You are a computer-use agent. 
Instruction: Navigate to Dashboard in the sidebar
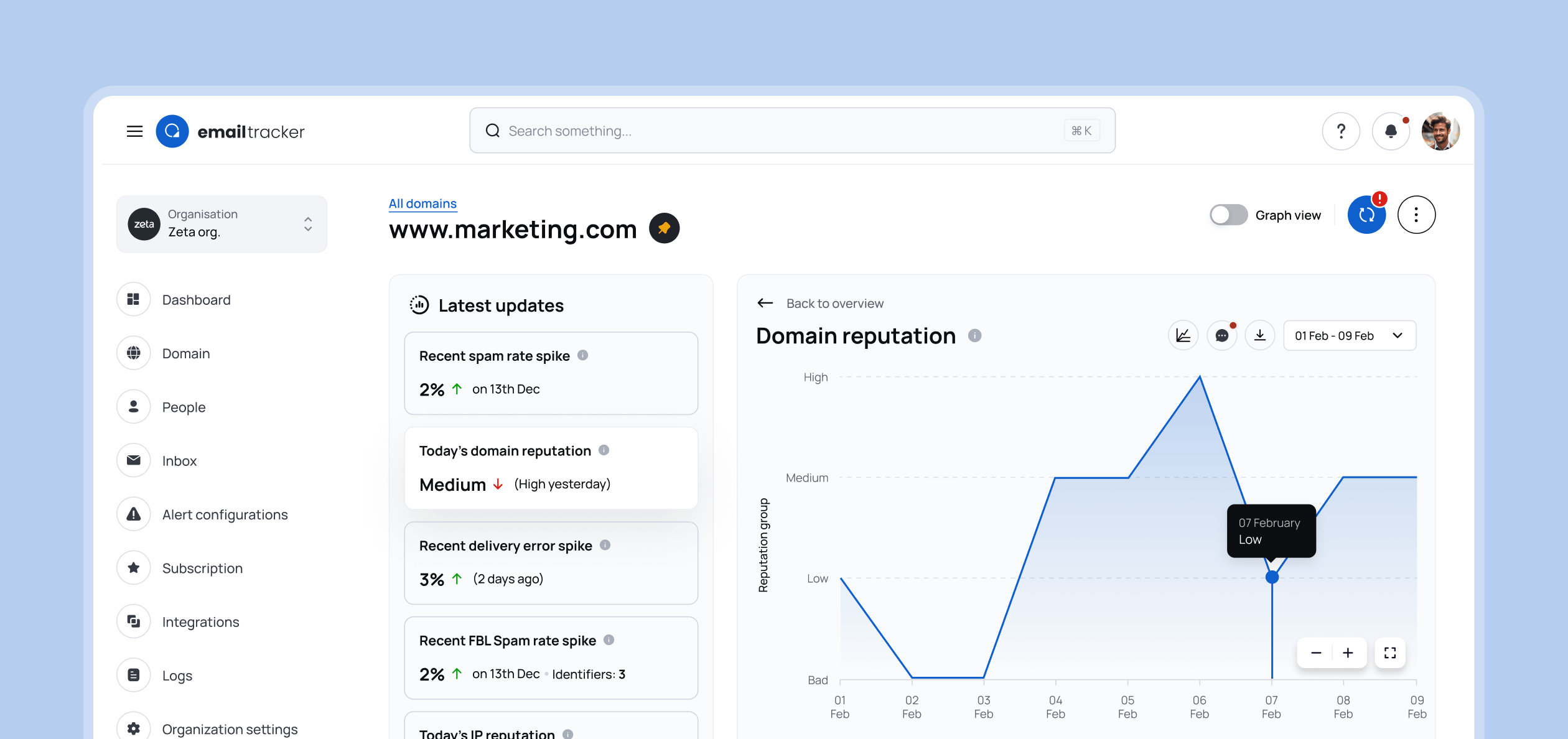195,299
